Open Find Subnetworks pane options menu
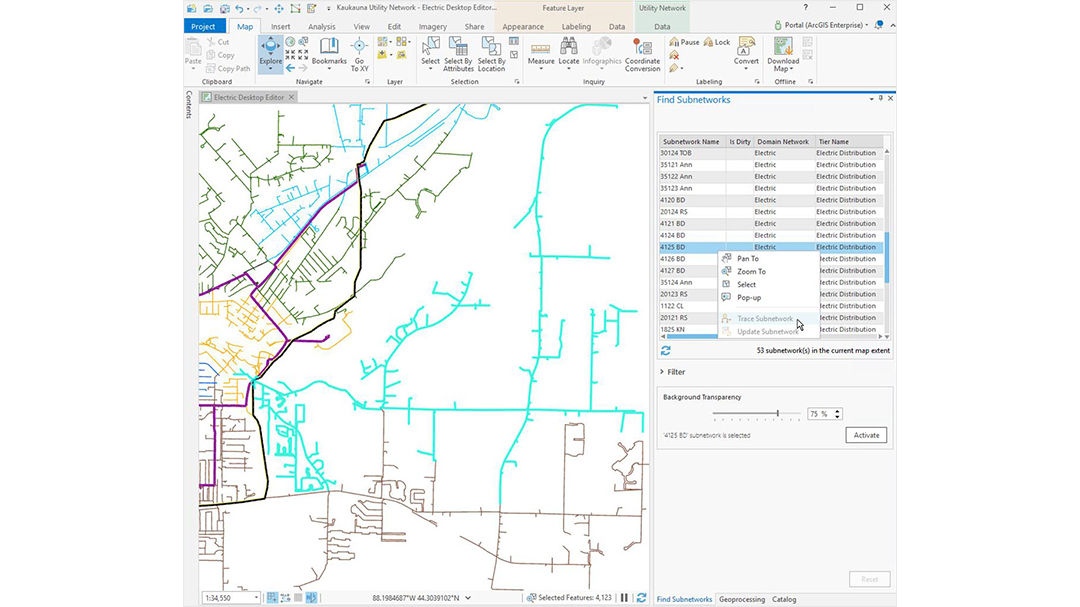This screenshot has width=1080, height=607. pos(871,99)
